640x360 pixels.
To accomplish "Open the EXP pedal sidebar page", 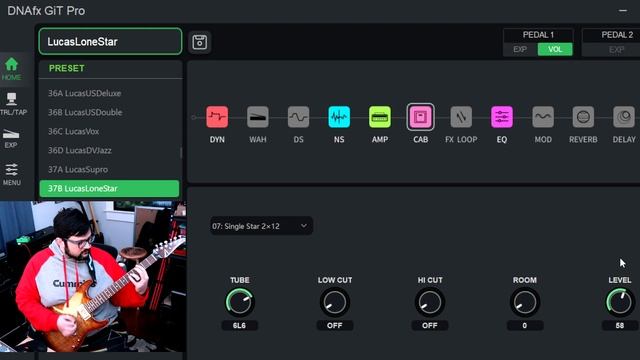I will (x=11, y=138).
